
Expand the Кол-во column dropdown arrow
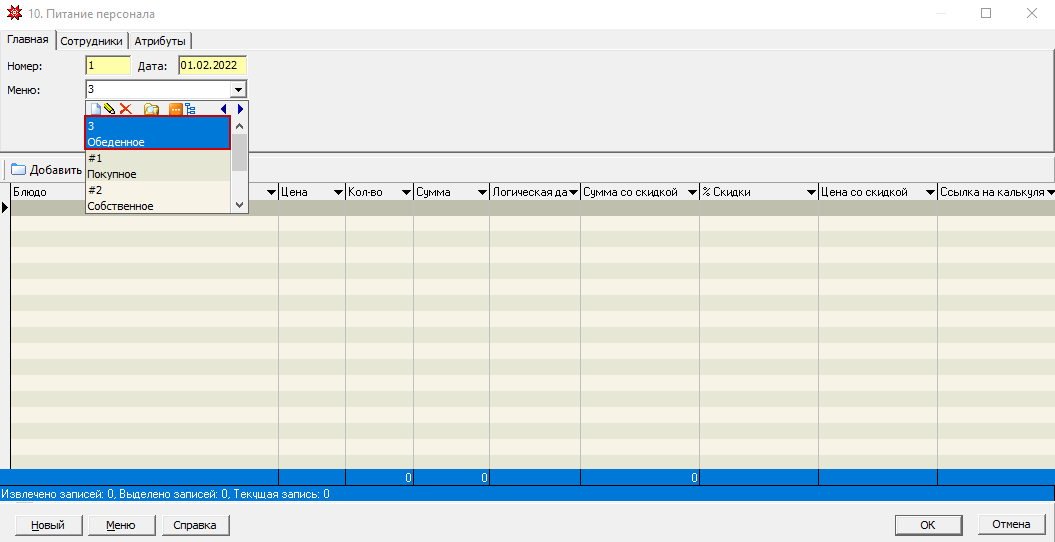click(x=405, y=192)
